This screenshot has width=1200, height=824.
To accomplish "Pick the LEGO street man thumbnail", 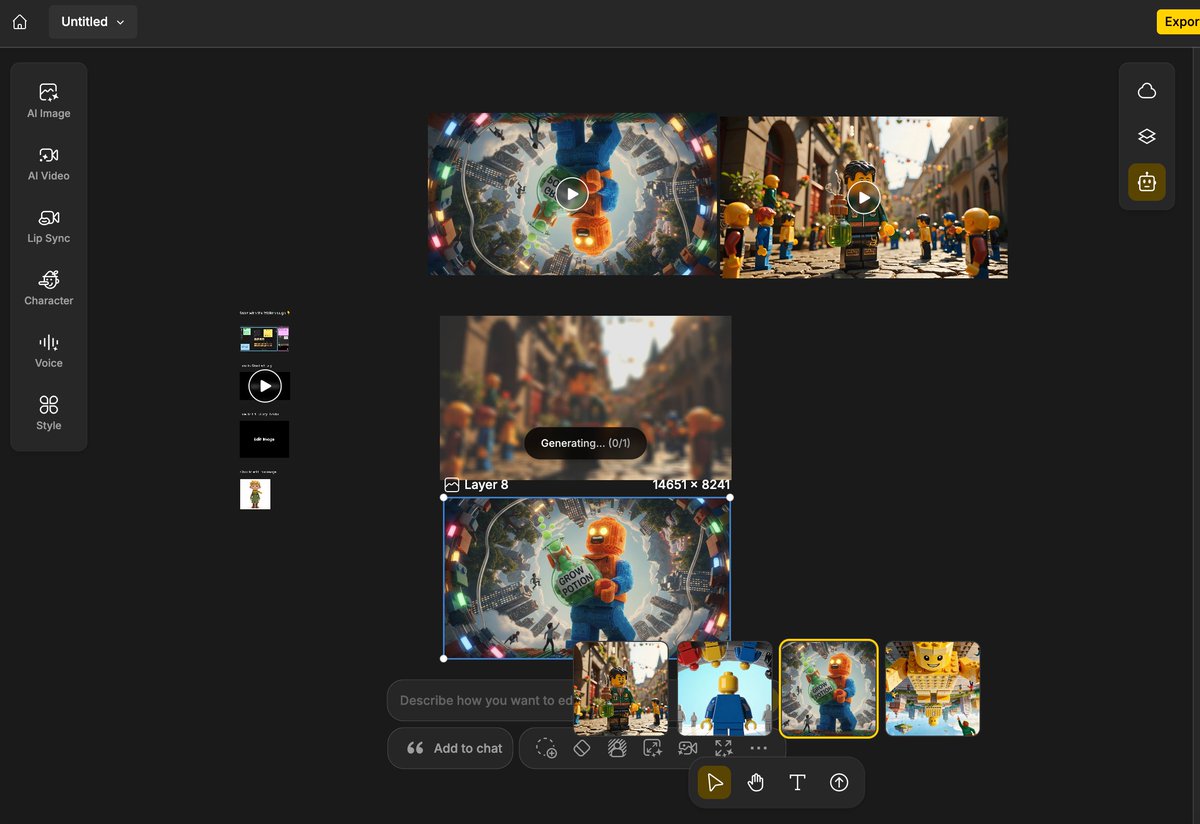I will (621, 689).
